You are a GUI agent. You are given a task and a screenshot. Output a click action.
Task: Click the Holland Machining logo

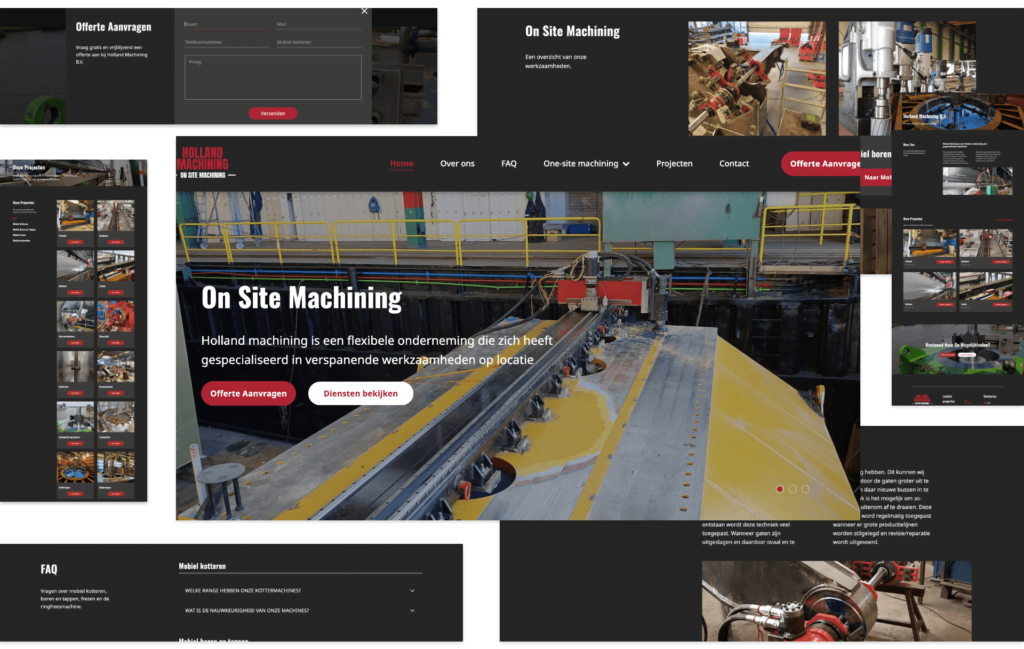point(203,163)
